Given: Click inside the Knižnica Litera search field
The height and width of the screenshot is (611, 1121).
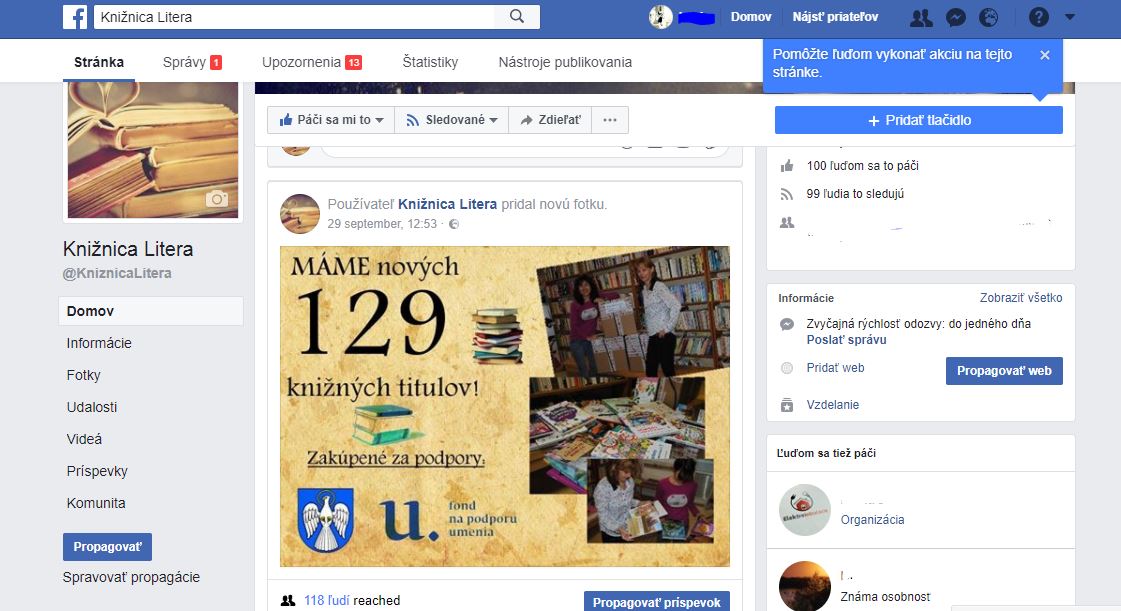Looking at the screenshot, I should tap(295, 17).
